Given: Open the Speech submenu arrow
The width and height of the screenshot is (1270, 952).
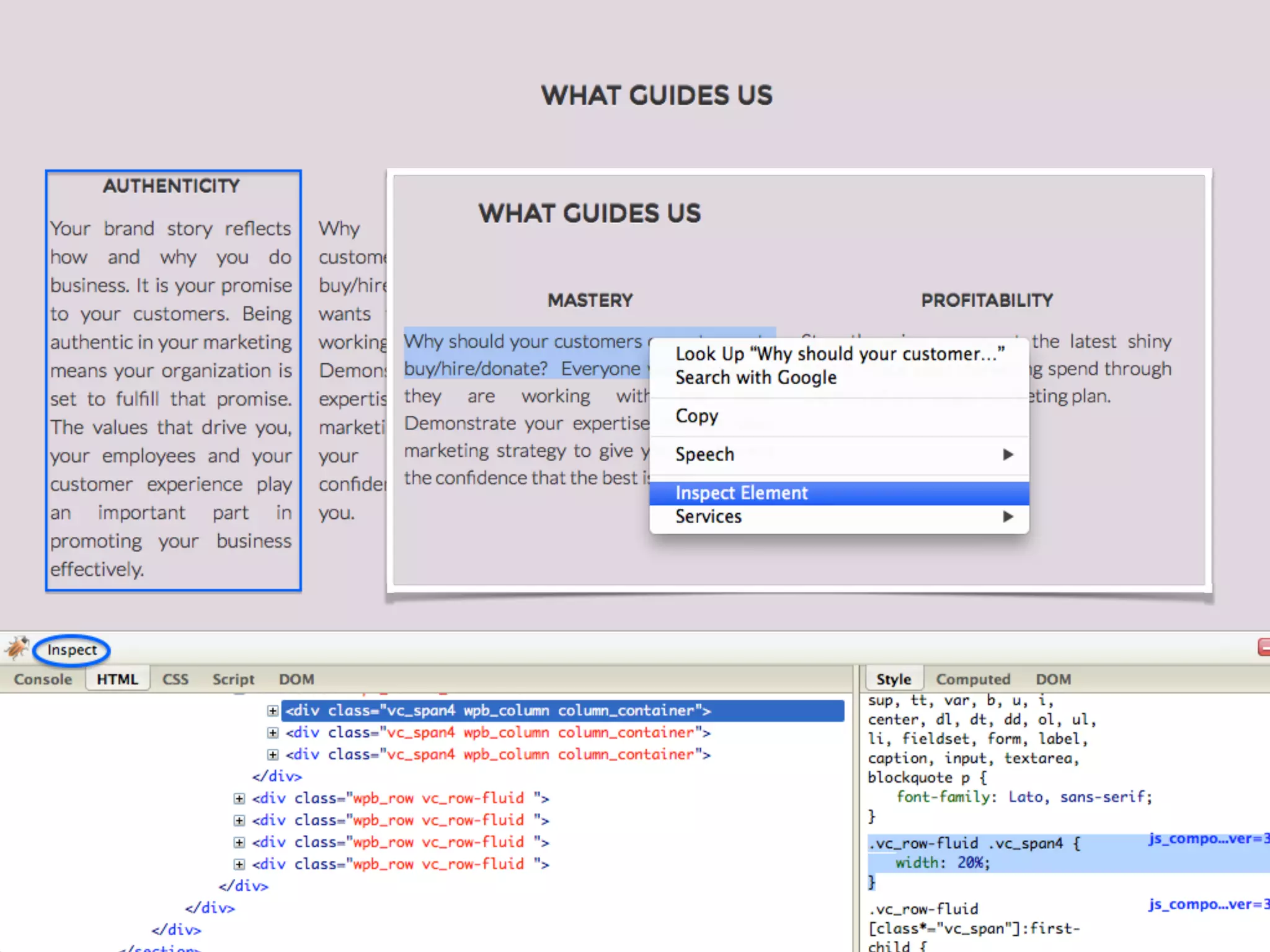Looking at the screenshot, I should tap(1008, 454).
